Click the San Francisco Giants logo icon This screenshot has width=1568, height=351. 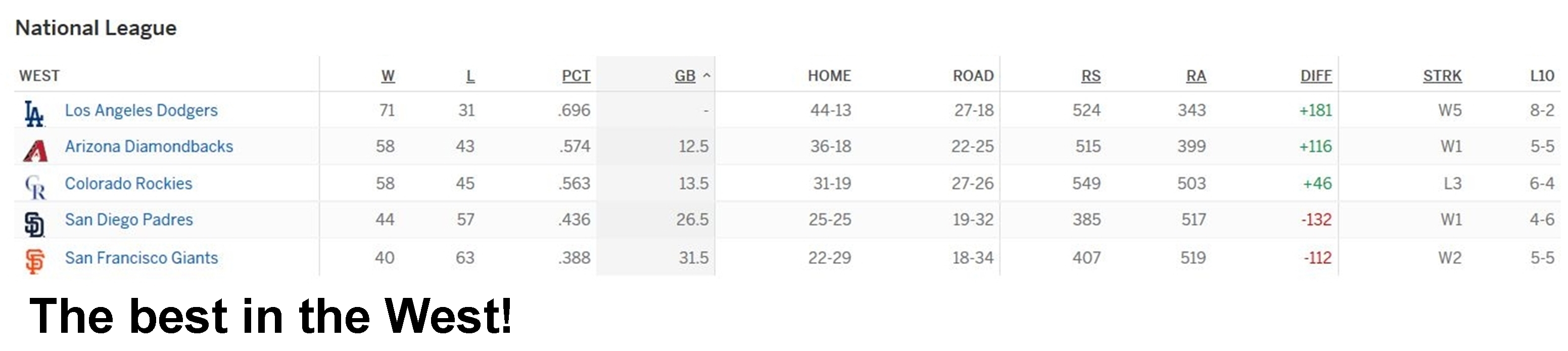click(35, 261)
